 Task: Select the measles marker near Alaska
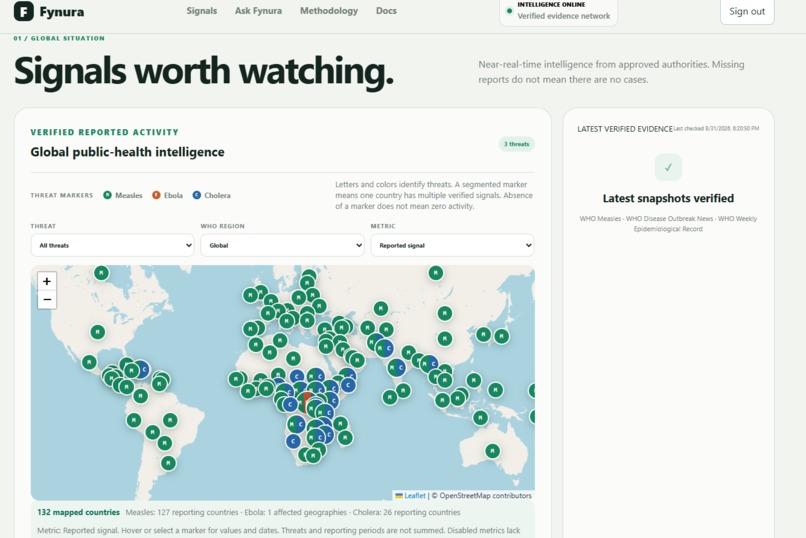click(101, 273)
